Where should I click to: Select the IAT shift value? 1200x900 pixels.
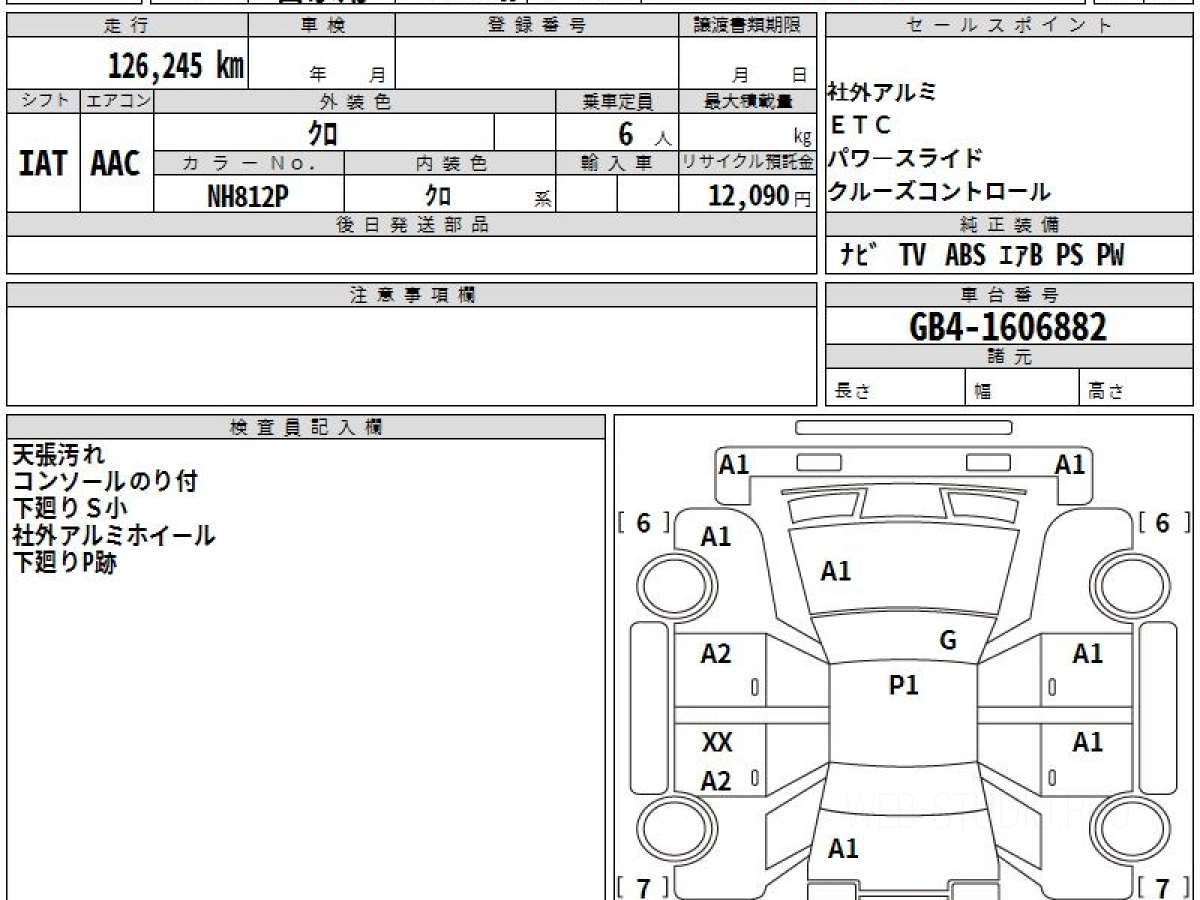coord(43,164)
